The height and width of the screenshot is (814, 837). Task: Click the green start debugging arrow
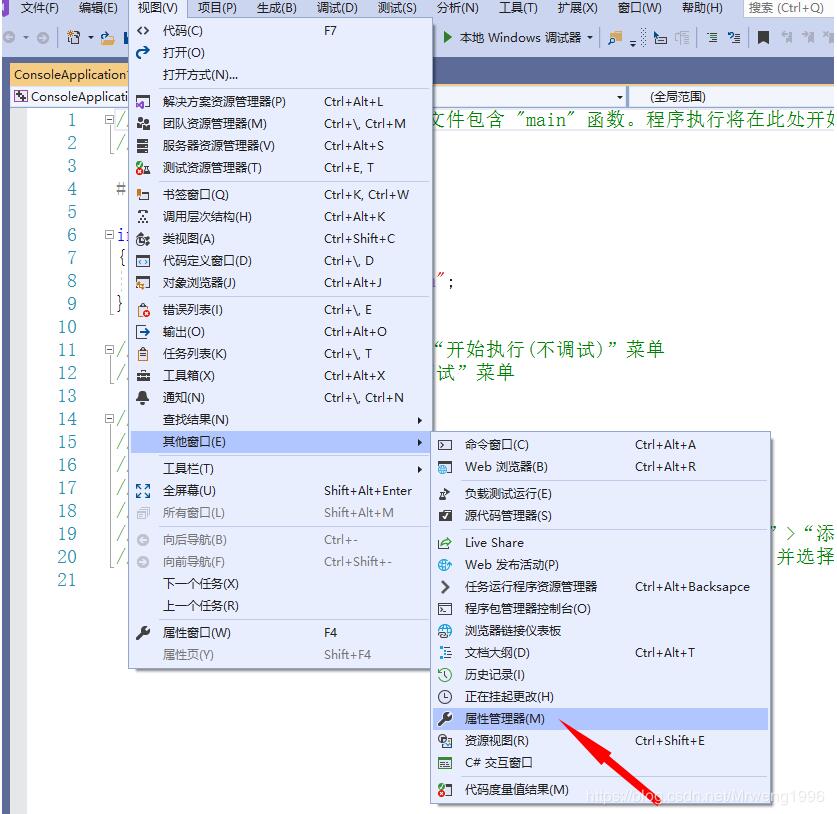(447, 37)
